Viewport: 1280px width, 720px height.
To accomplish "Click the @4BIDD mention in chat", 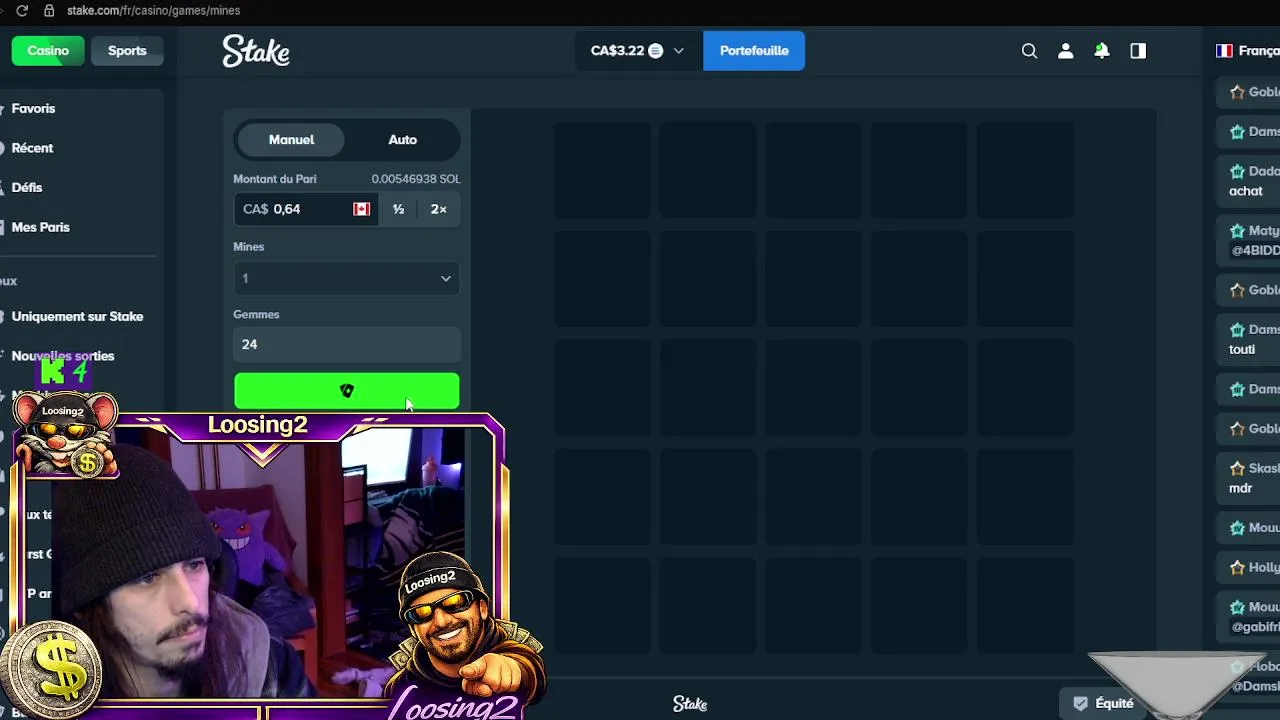I will pos(1256,250).
